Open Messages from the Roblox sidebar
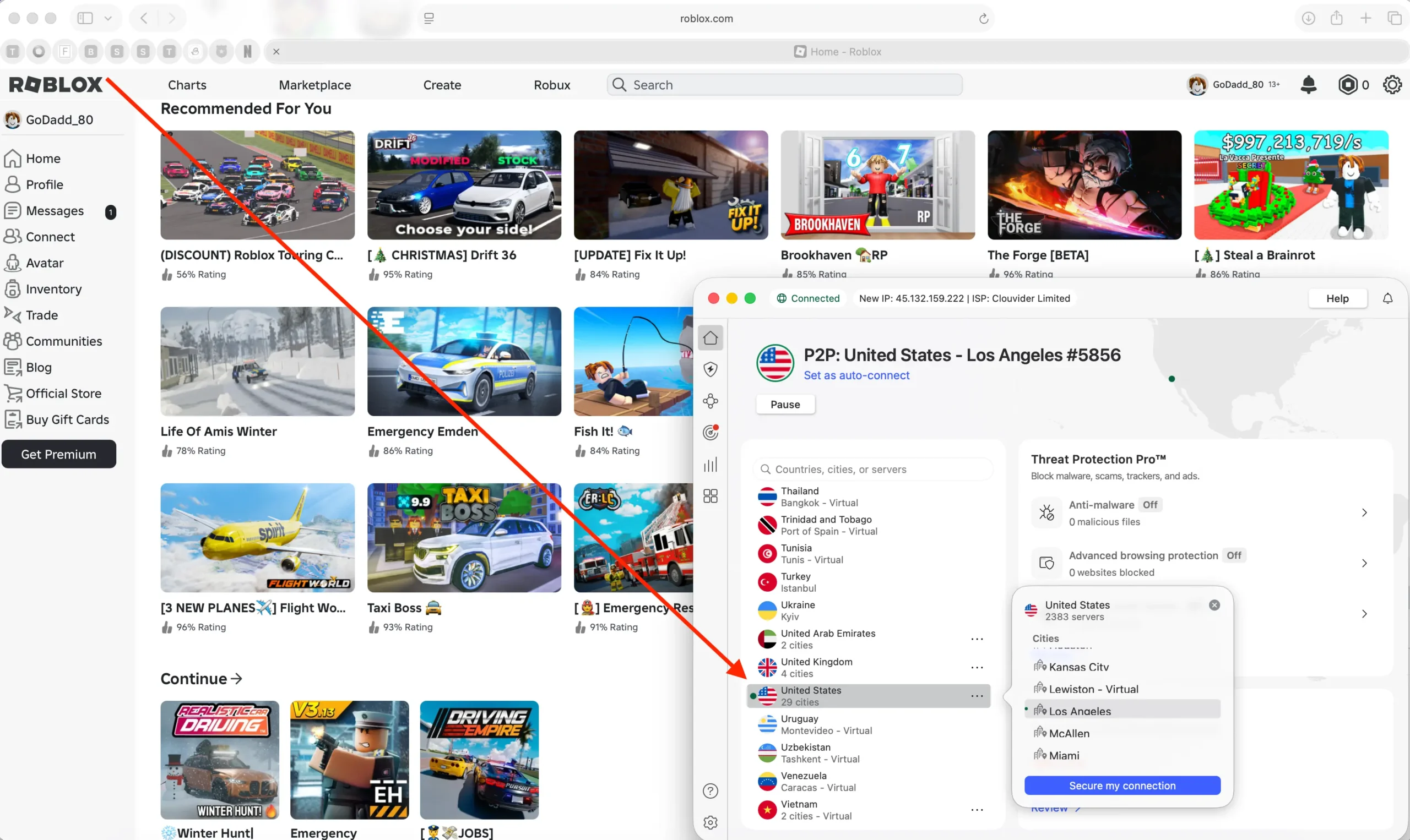Viewport: 1410px width, 840px height. (x=54, y=210)
